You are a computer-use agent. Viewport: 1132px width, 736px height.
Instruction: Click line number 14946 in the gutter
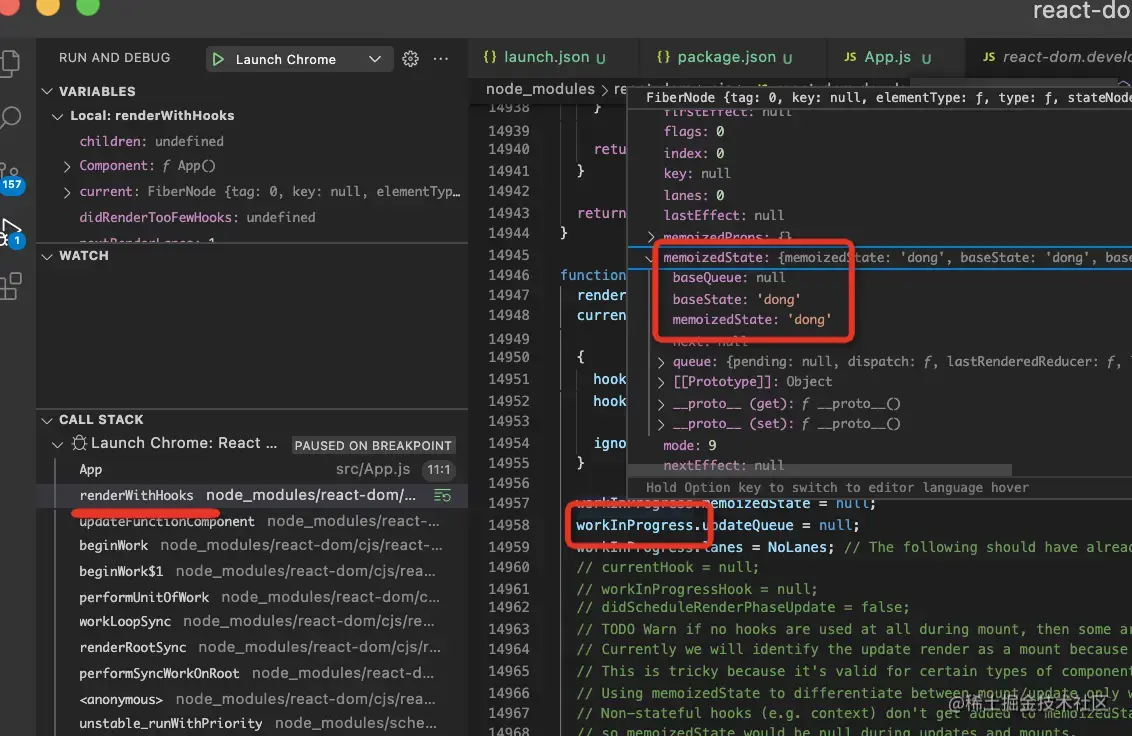(x=508, y=275)
